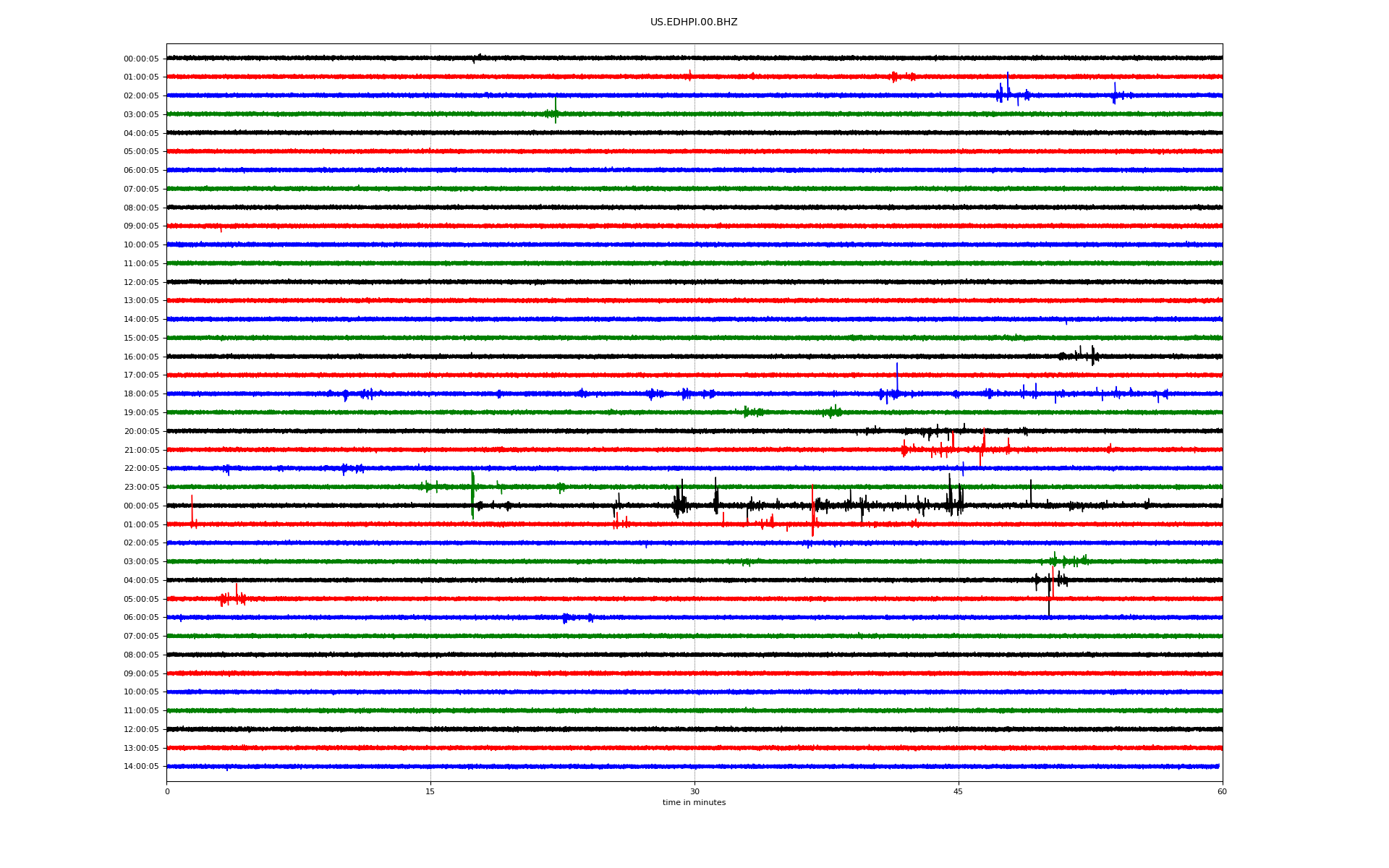
Task: Click the 23:00:05 green trace label
Action: pyautogui.click(x=141, y=487)
